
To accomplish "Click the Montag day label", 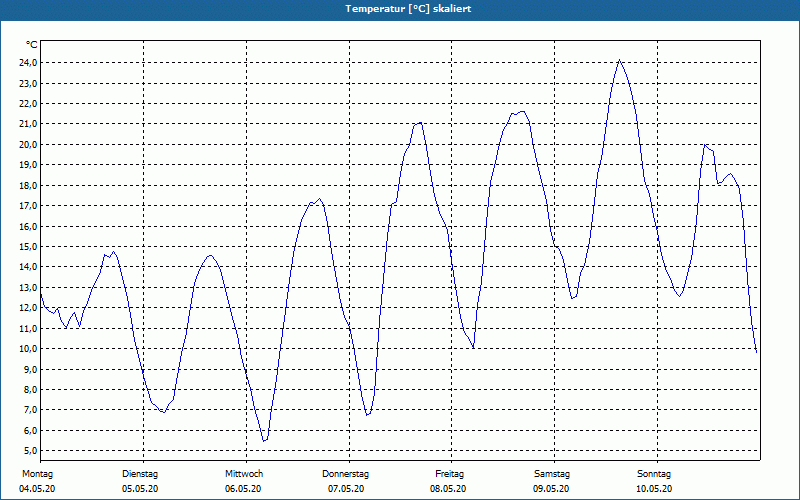I will tap(37, 474).
